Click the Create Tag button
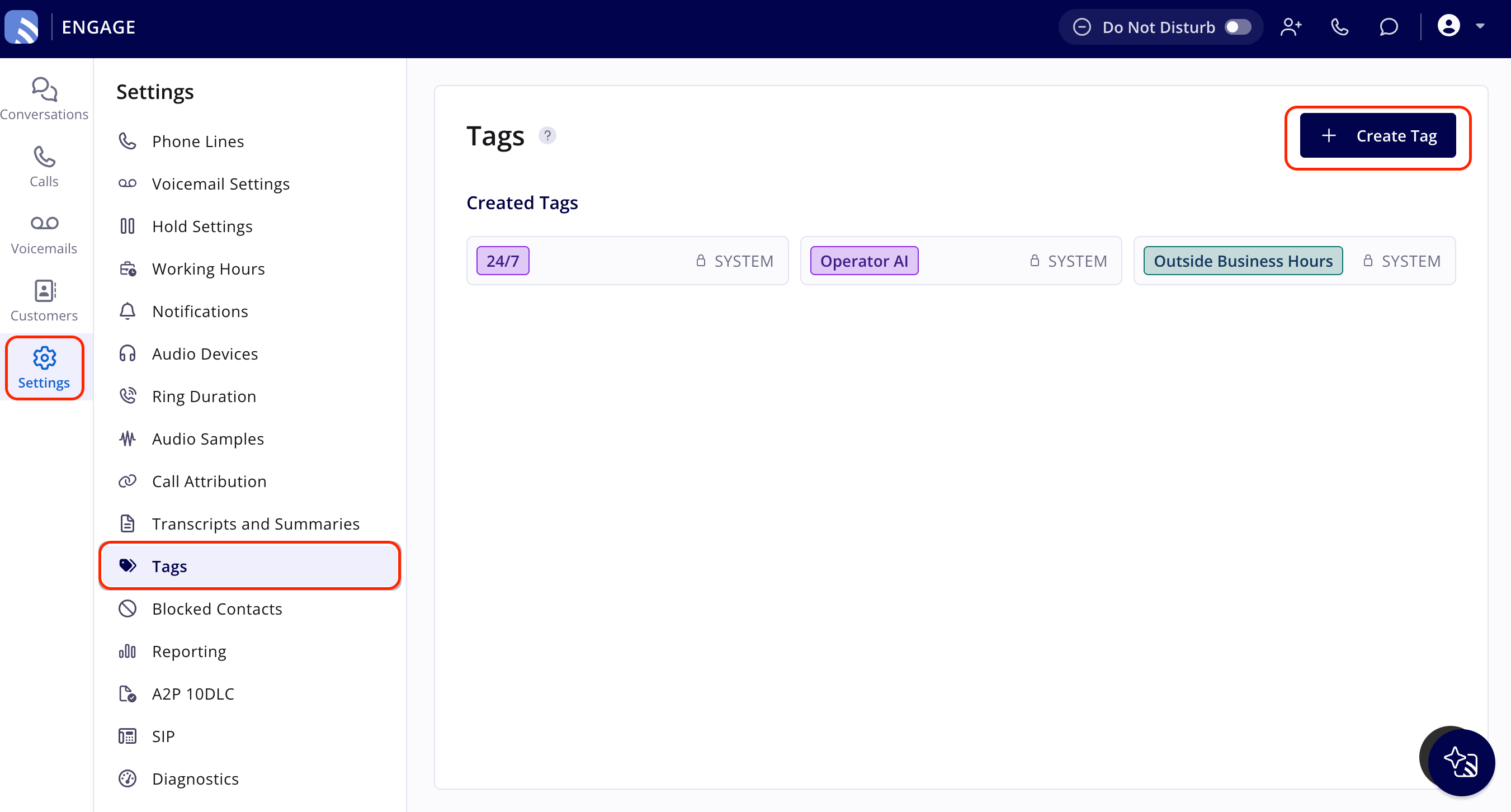This screenshot has height=812, width=1511. (x=1377, y=135)
